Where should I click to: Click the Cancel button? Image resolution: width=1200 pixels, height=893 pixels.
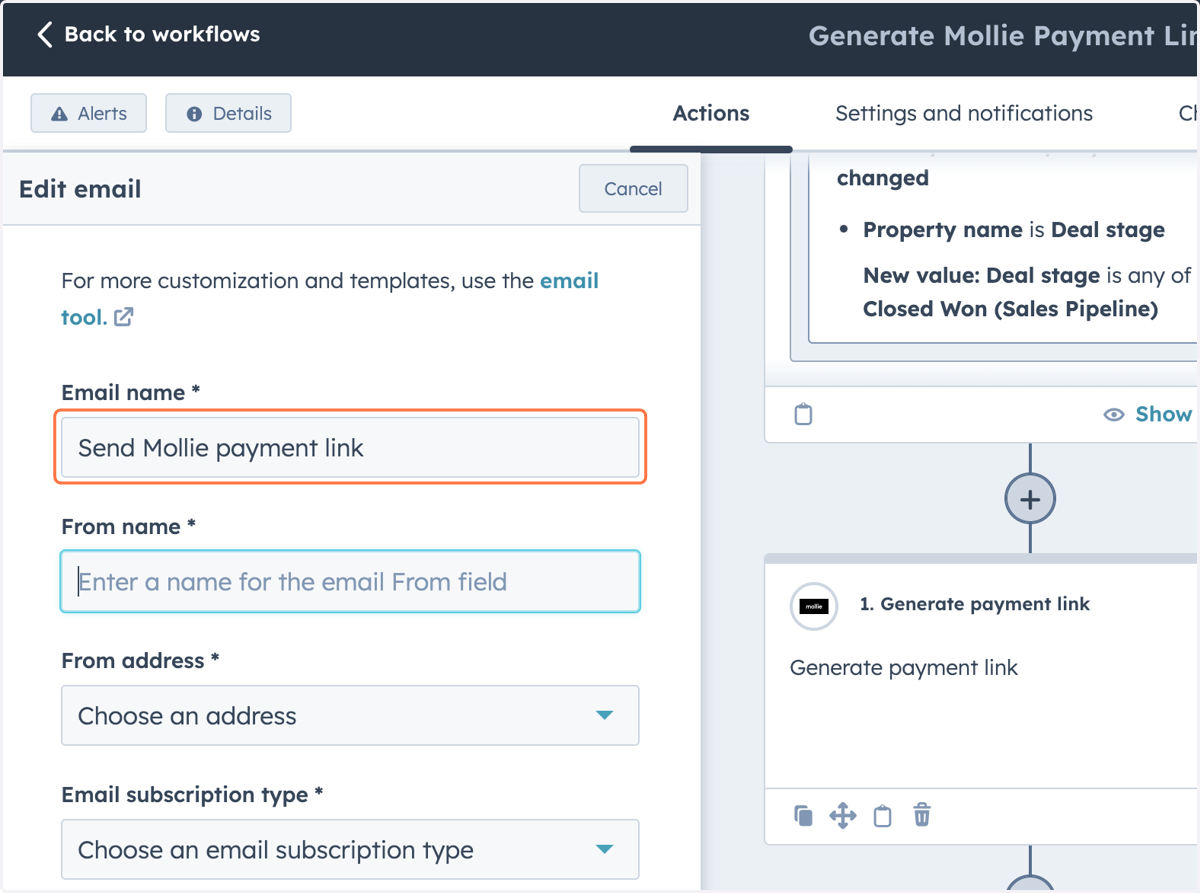point(633,189)
